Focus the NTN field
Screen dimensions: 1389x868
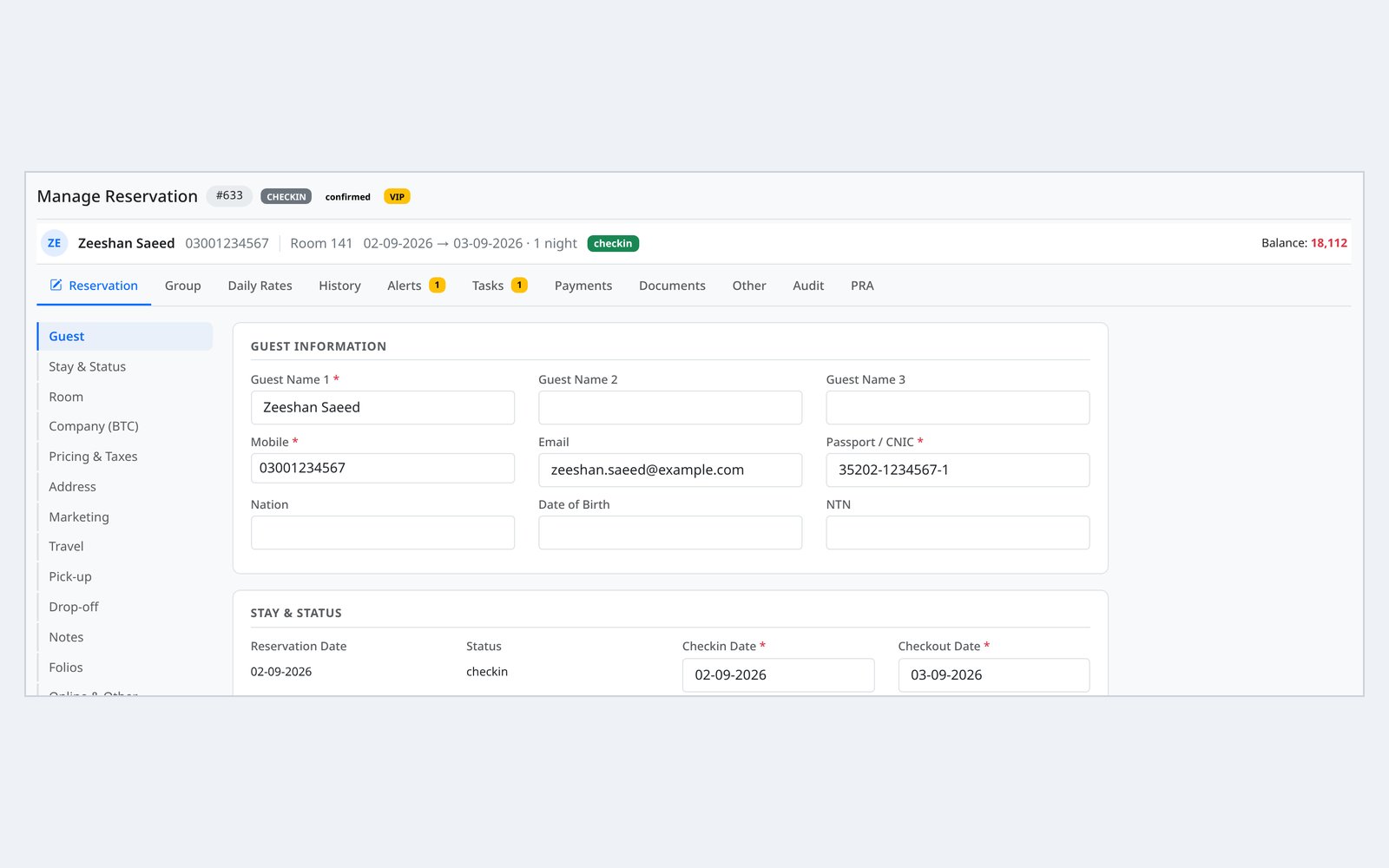click(x=958, y=532)
